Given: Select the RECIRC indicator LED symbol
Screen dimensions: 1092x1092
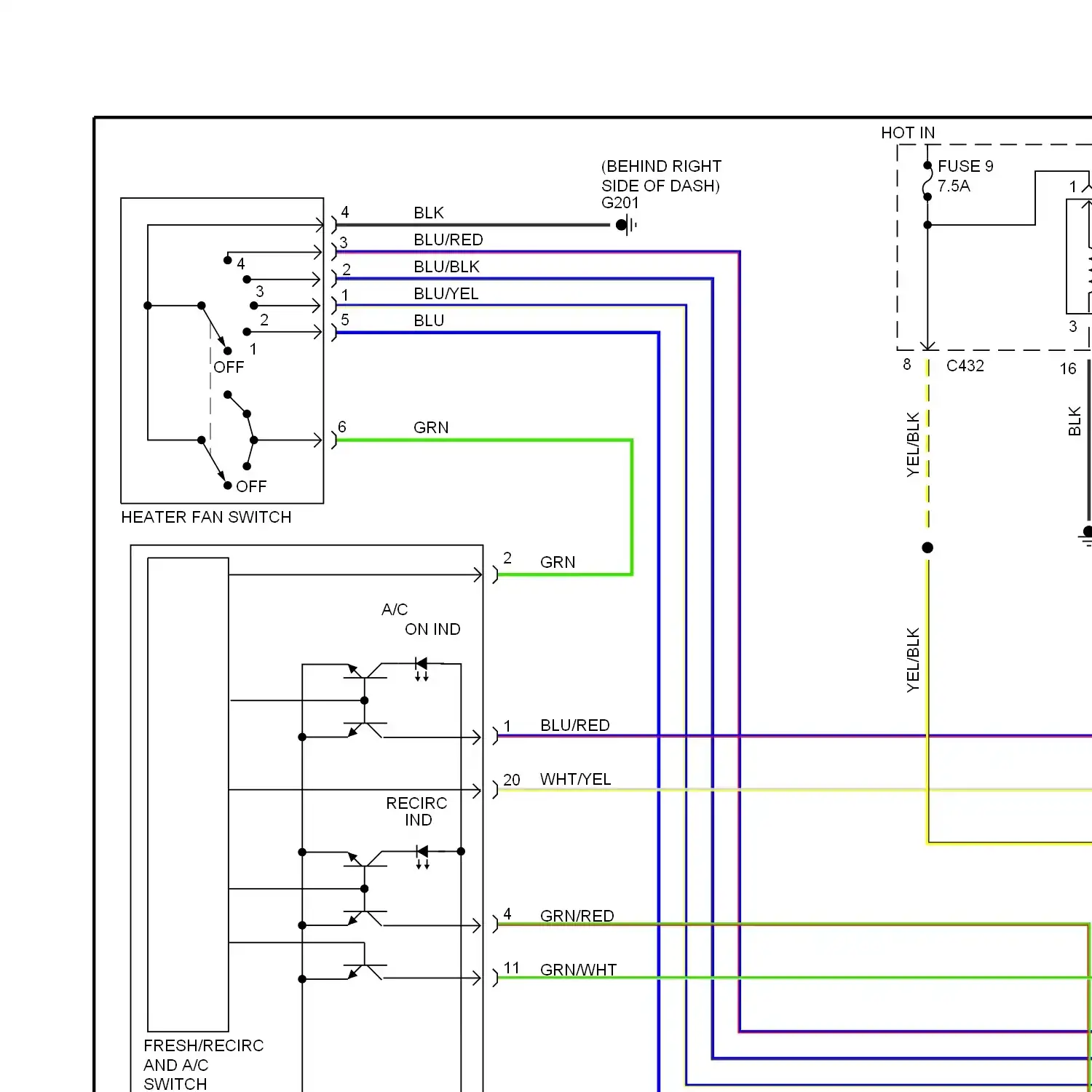Looking at the screenshot, I should [422, 856].
